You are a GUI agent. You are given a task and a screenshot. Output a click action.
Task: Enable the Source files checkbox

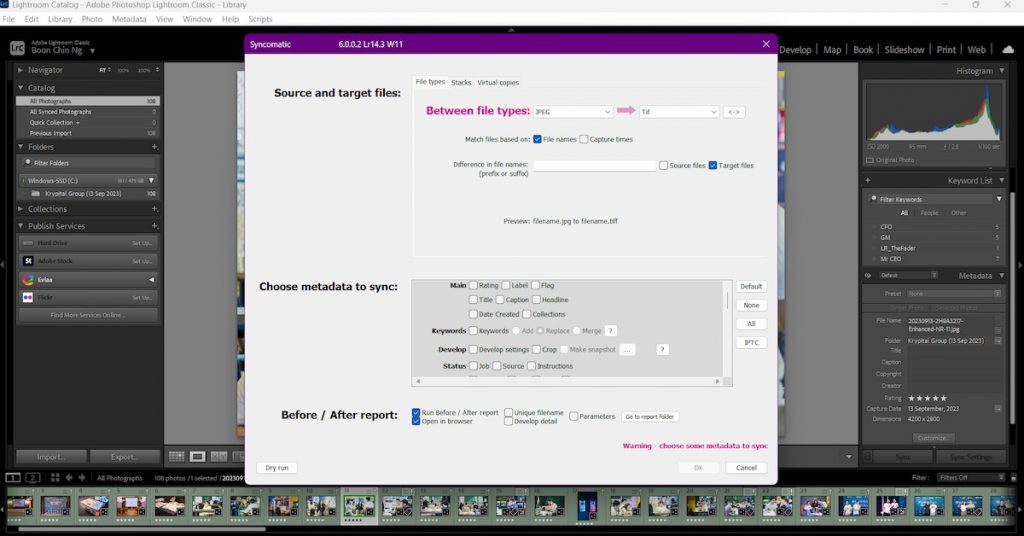coord(664,165)
